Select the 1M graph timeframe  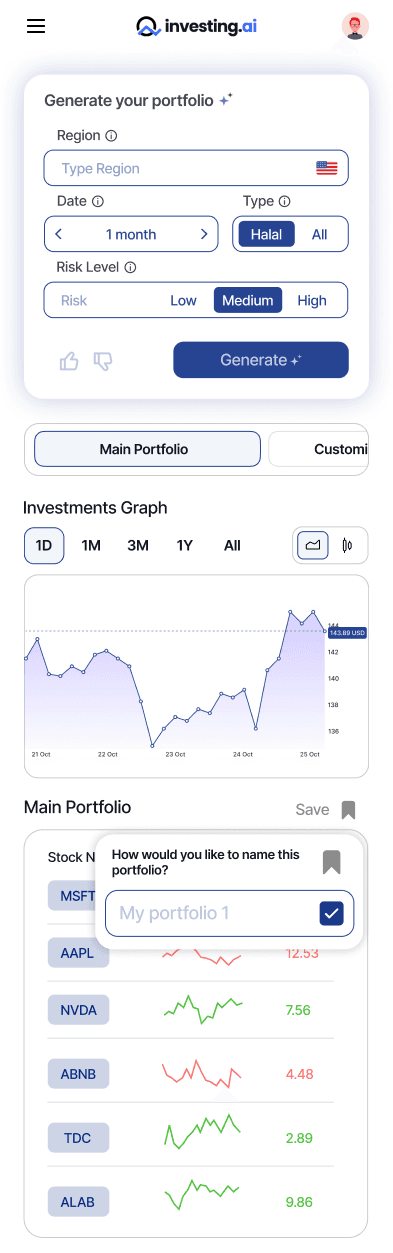91,545
